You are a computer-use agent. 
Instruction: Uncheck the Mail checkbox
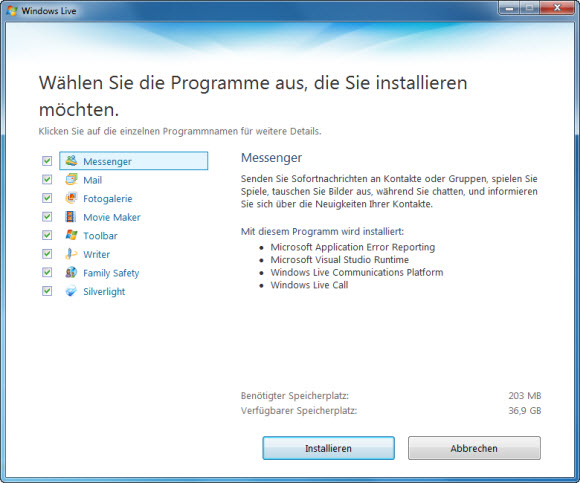click(x=47, y=179)
